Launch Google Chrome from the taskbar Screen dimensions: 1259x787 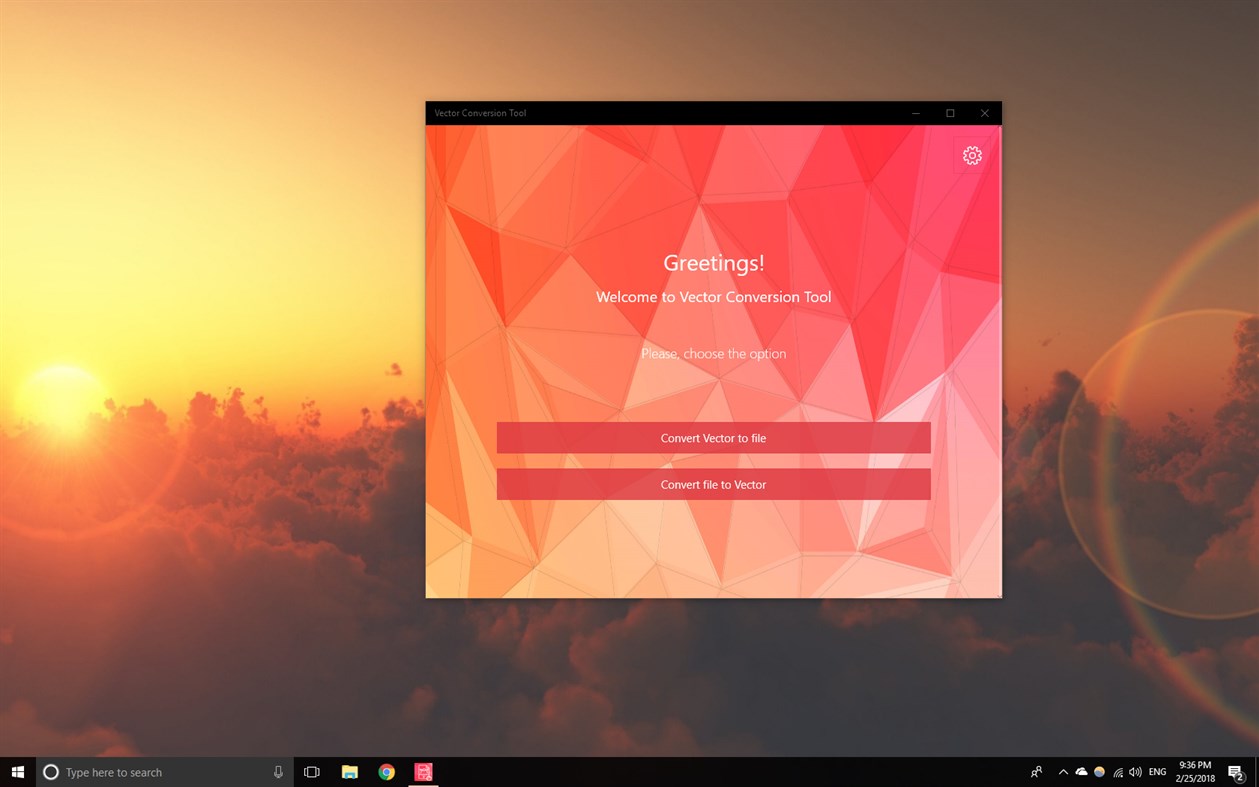386,771
